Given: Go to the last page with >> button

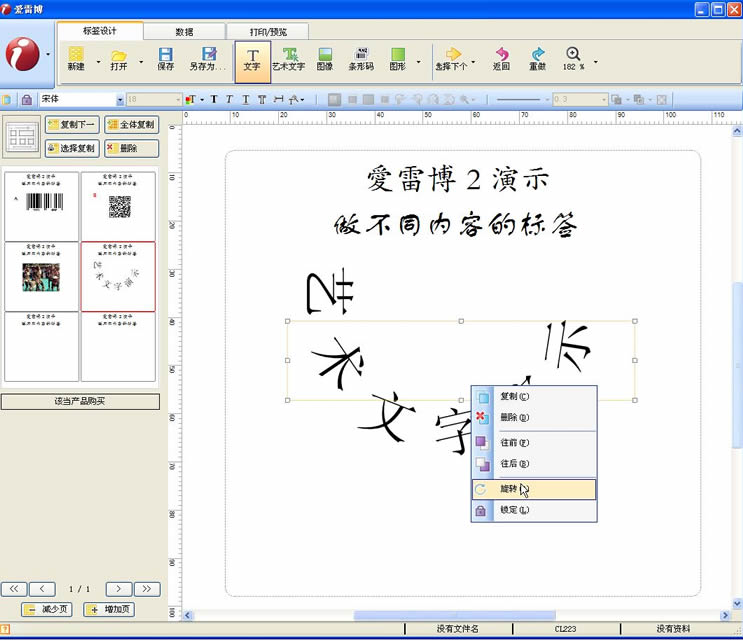Looking at the screenshot, I should click(x=147, y=589).
